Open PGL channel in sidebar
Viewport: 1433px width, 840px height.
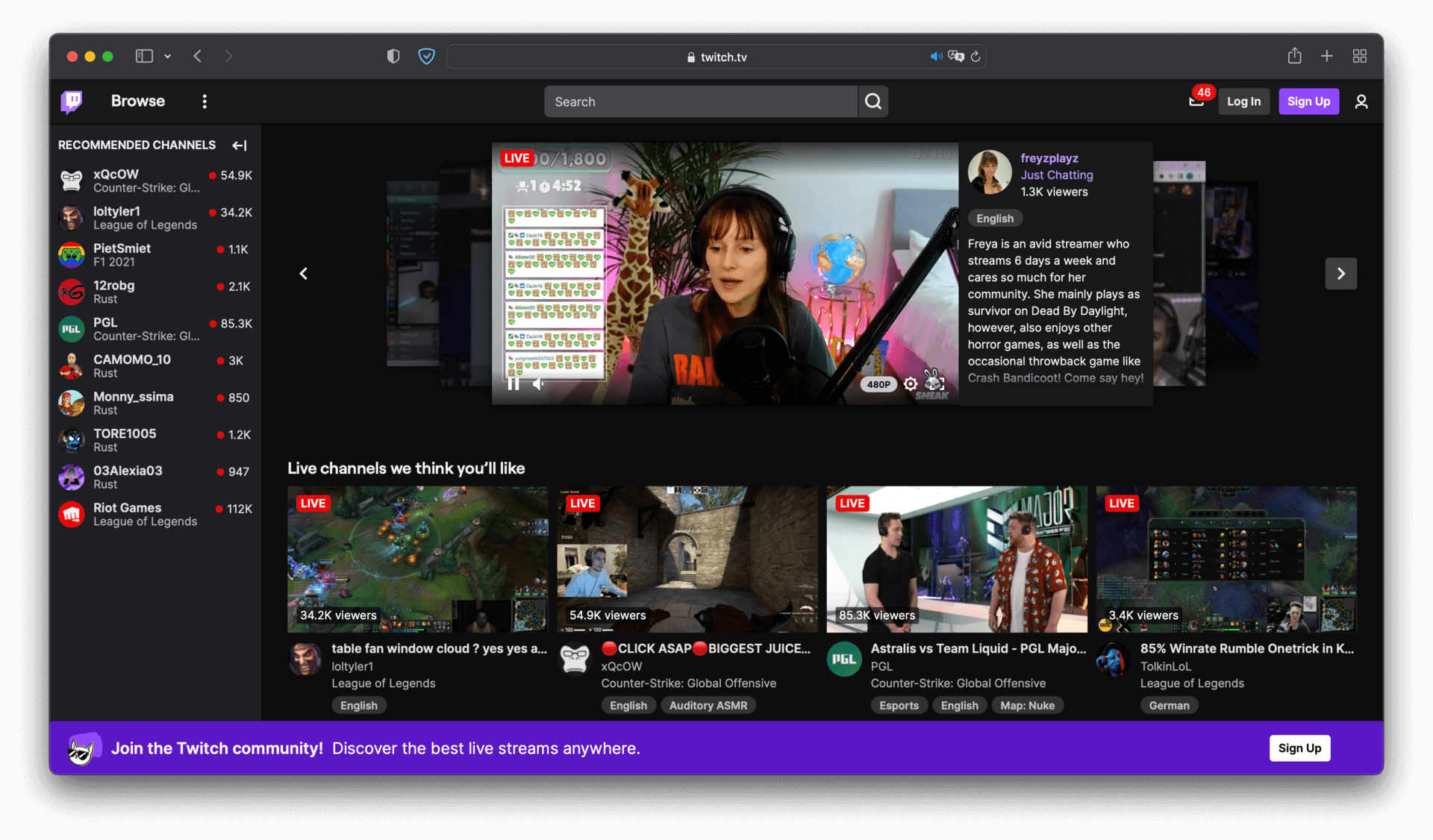155,329
